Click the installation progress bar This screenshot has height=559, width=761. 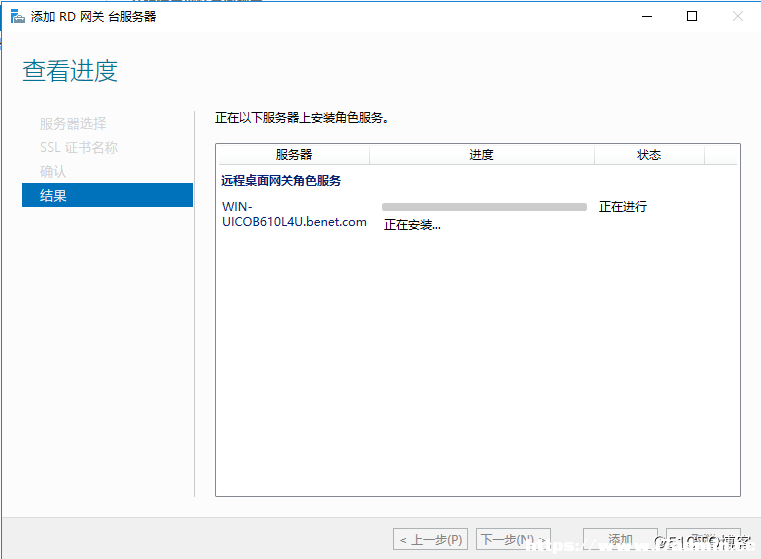pyautogui.click(x=484, y=207)
